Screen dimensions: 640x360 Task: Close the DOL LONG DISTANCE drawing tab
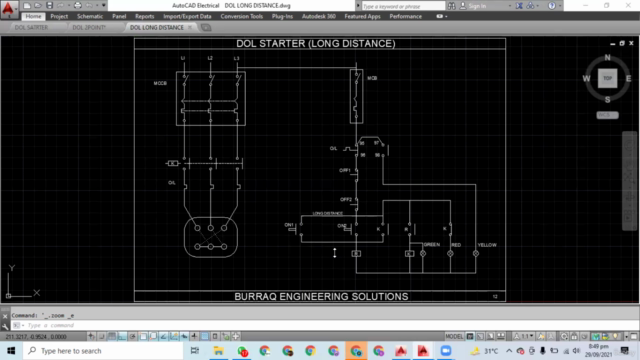coord(190,27)
